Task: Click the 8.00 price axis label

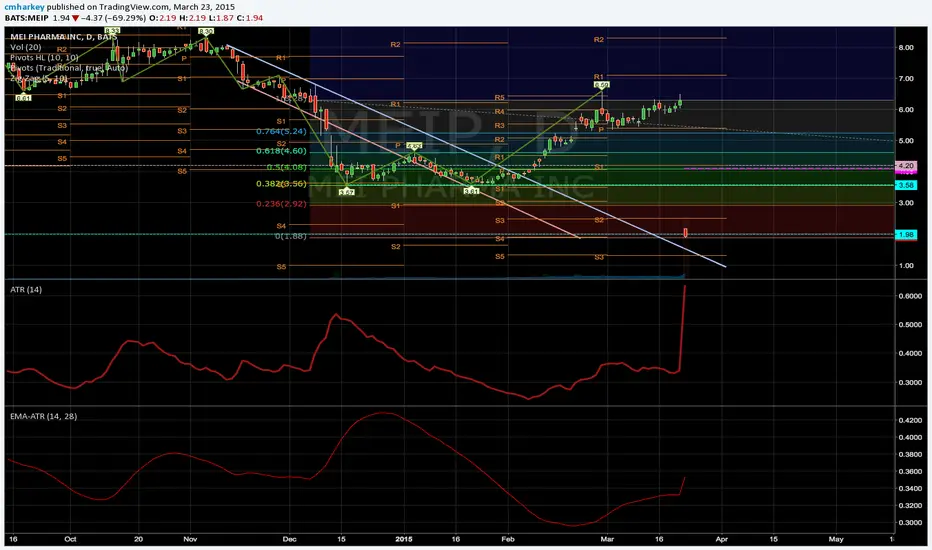Action: click(x=906, y=48)
